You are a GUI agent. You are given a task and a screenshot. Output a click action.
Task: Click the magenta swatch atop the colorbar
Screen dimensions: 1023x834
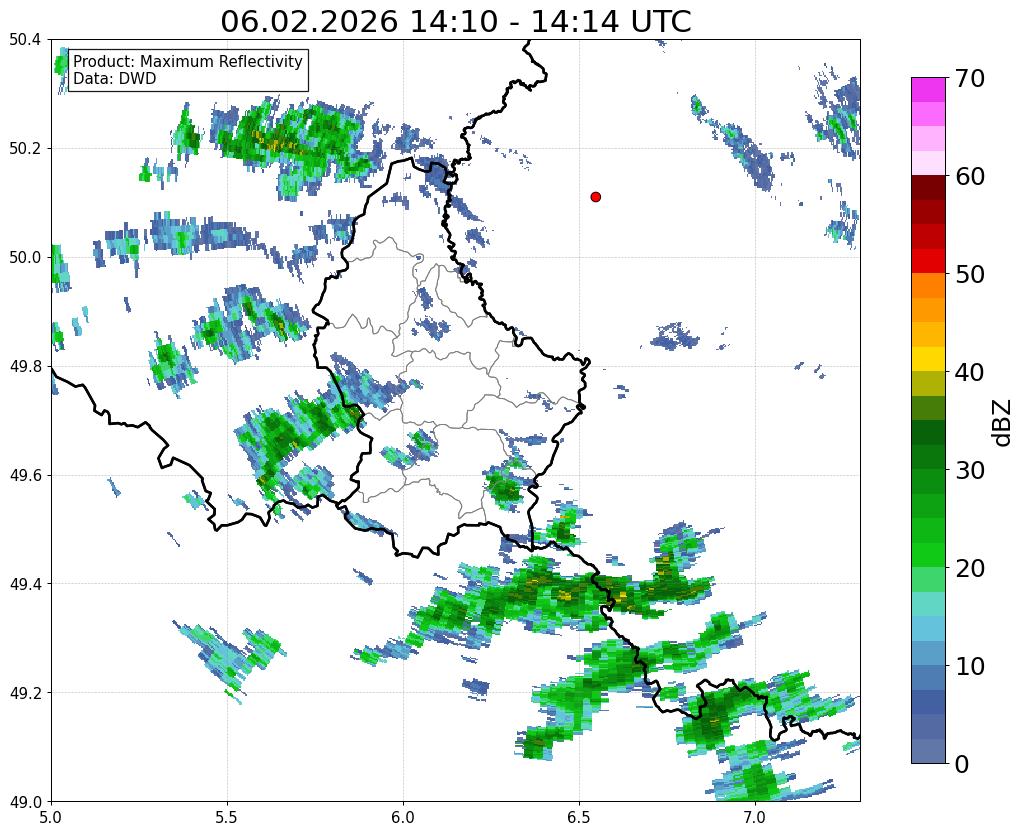point(928,90)
